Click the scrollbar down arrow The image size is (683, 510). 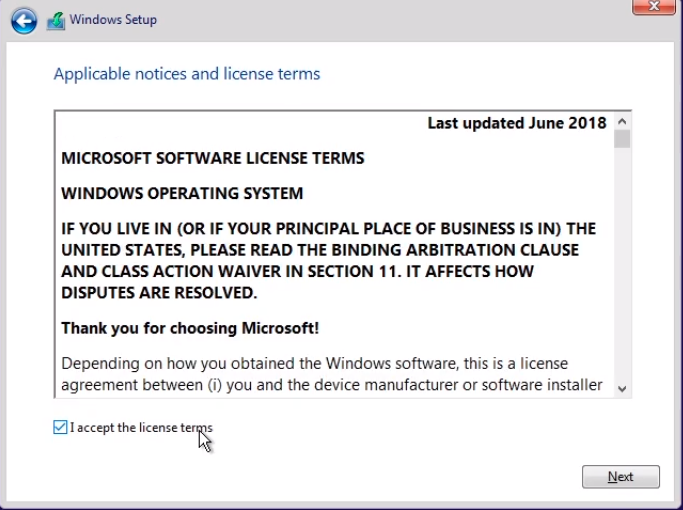click(622, 388)
